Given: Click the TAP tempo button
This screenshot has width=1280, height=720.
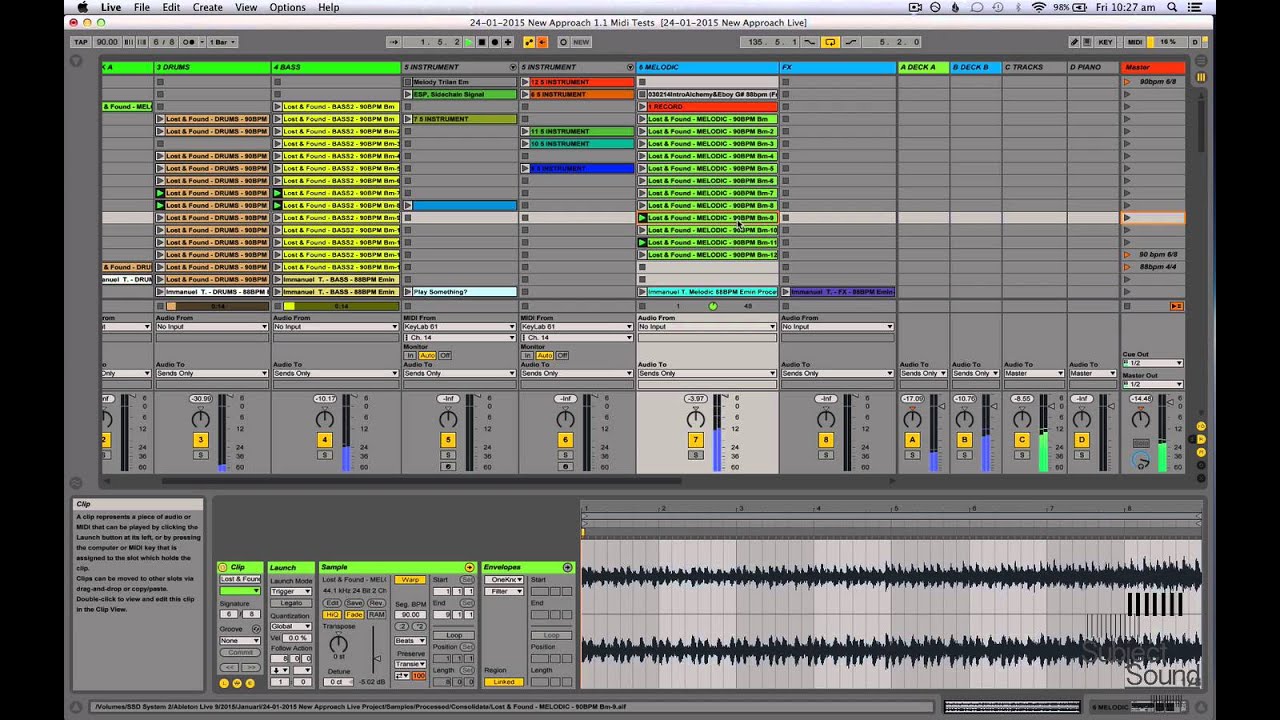Looking at the screenshot, I should pos(81,42).
